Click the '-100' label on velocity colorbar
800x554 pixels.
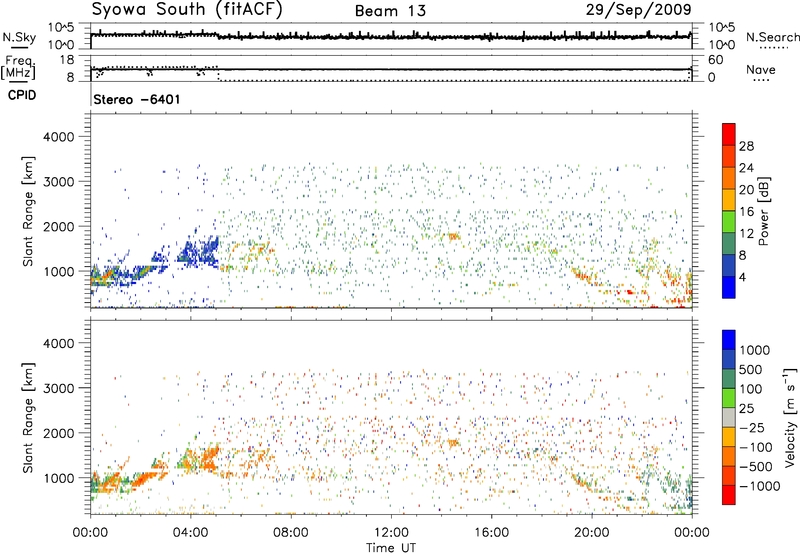[755, 447]
